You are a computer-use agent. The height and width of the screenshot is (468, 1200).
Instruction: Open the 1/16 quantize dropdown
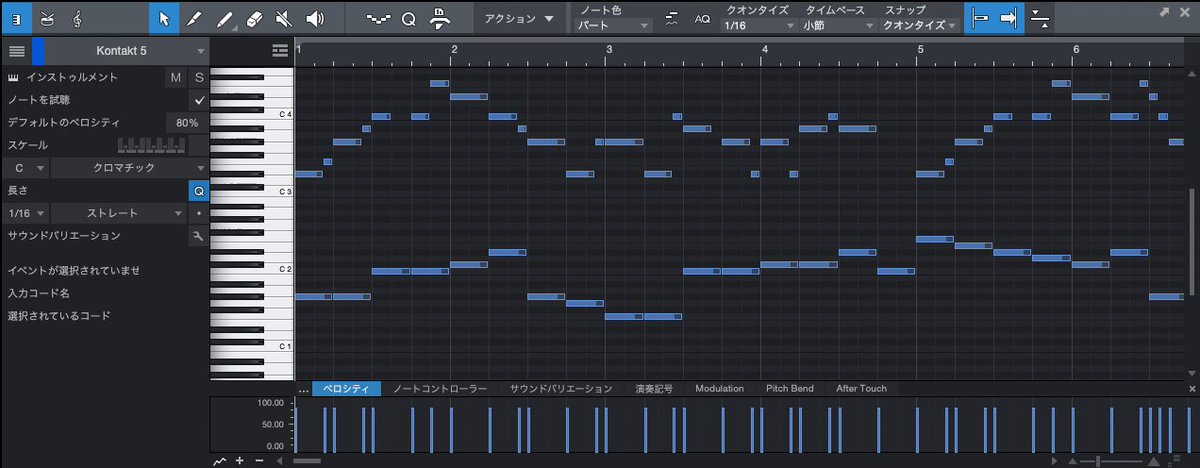760,25
